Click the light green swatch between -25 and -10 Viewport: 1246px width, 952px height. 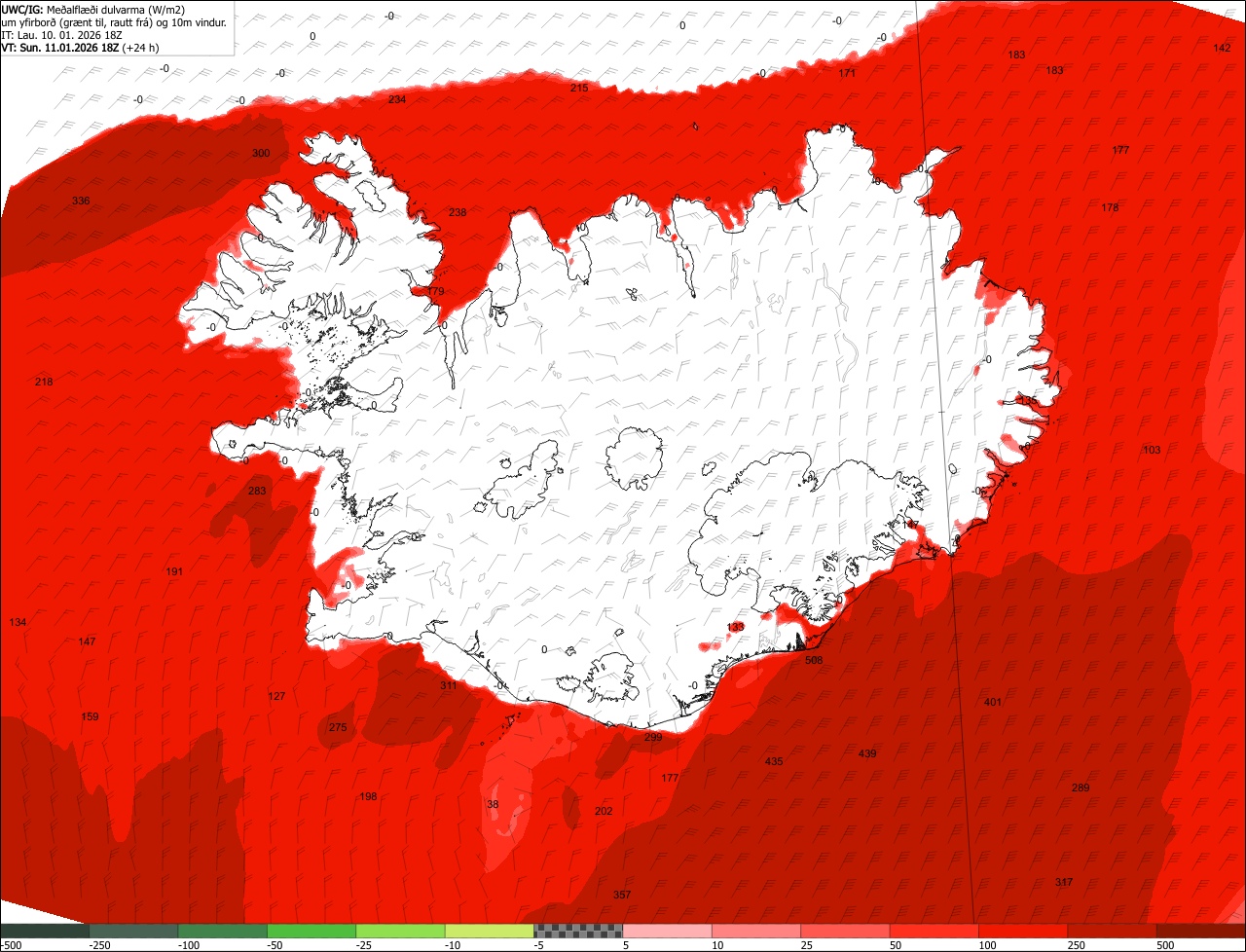pyautogui.click(x=401, y=931)
